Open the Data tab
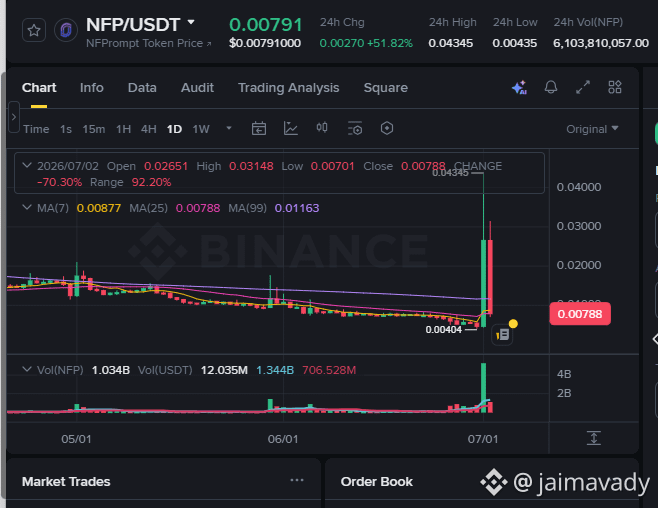 tap(142, 88)
